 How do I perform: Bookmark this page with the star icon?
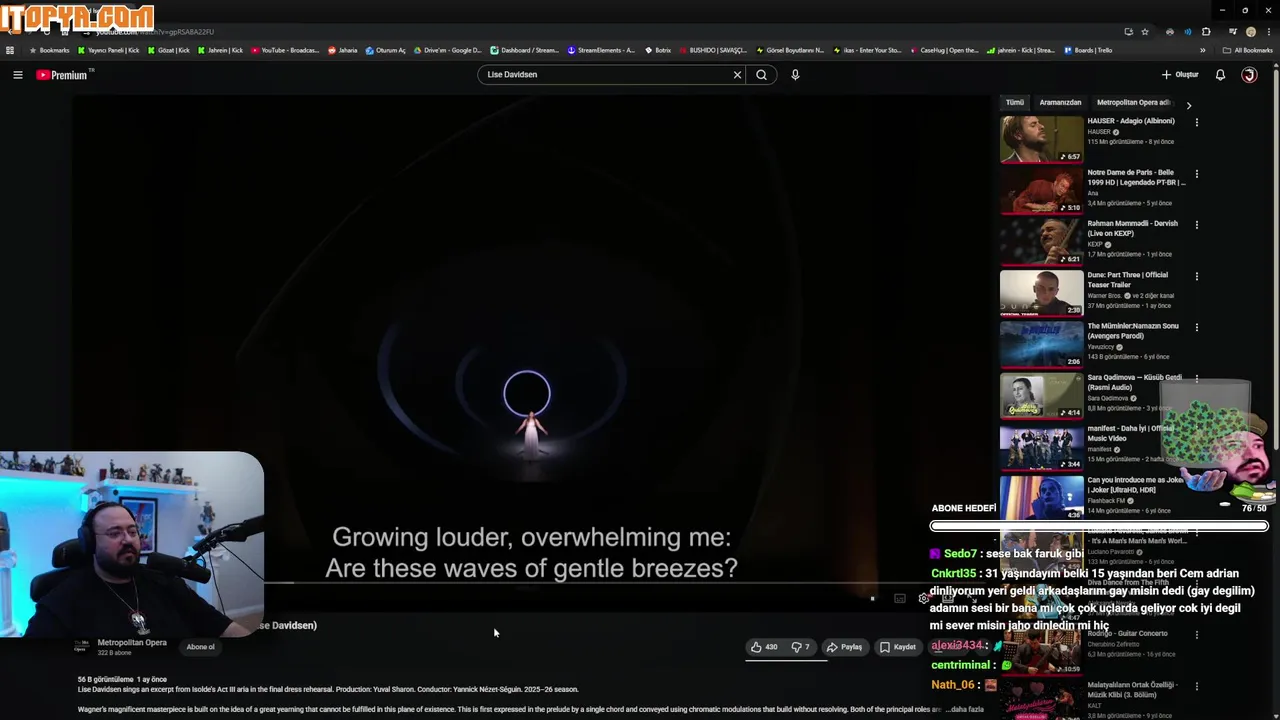(1145, 32)
